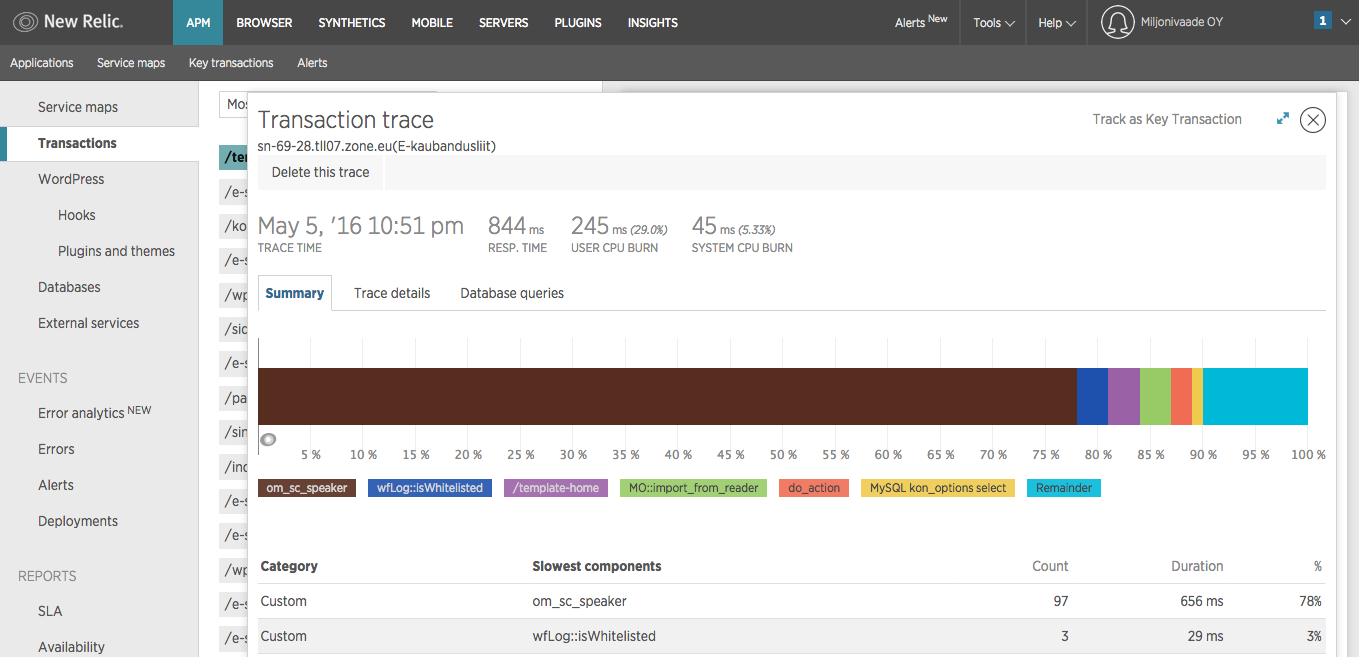Viewport: 1359px width, 657px height.
Task: Go to the PLUGINS product tab
Action: coord(578,22)
